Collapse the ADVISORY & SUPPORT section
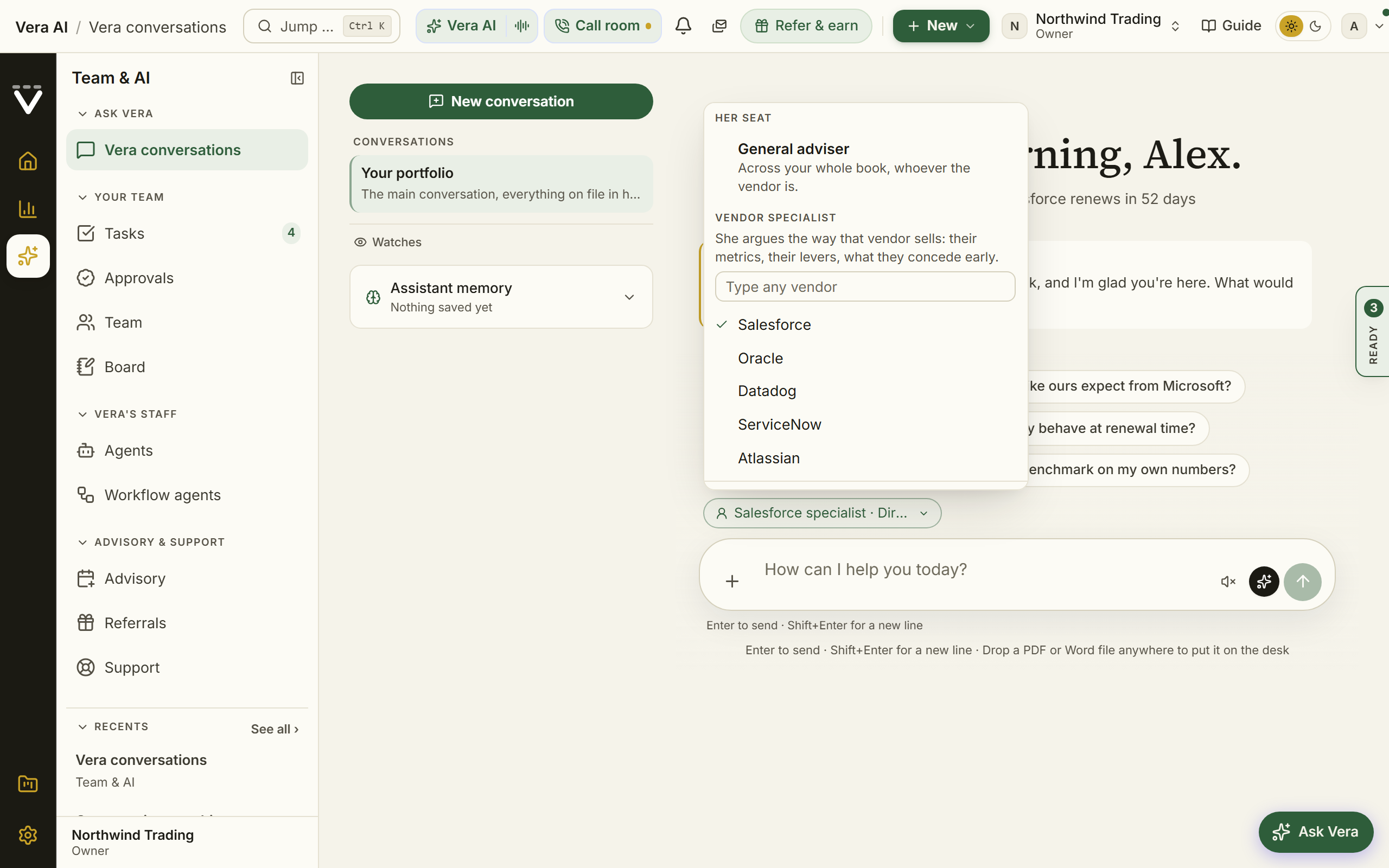The width and height of the screenshot is (1389, 868). pyautogui.click(x=151, y=542)
